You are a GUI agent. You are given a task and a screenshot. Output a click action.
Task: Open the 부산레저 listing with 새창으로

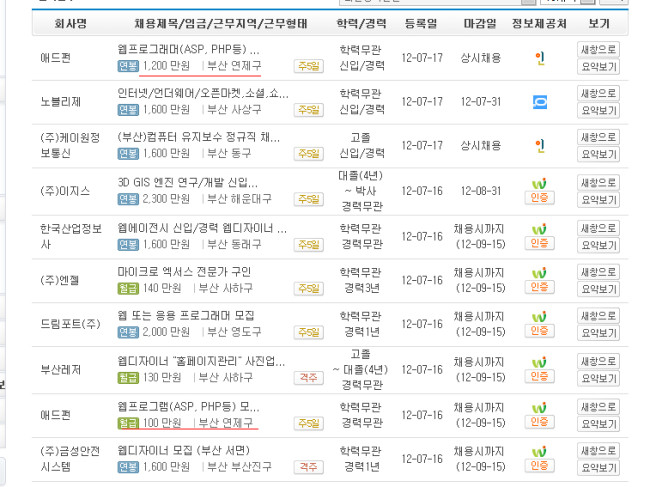tap(598, 362)
